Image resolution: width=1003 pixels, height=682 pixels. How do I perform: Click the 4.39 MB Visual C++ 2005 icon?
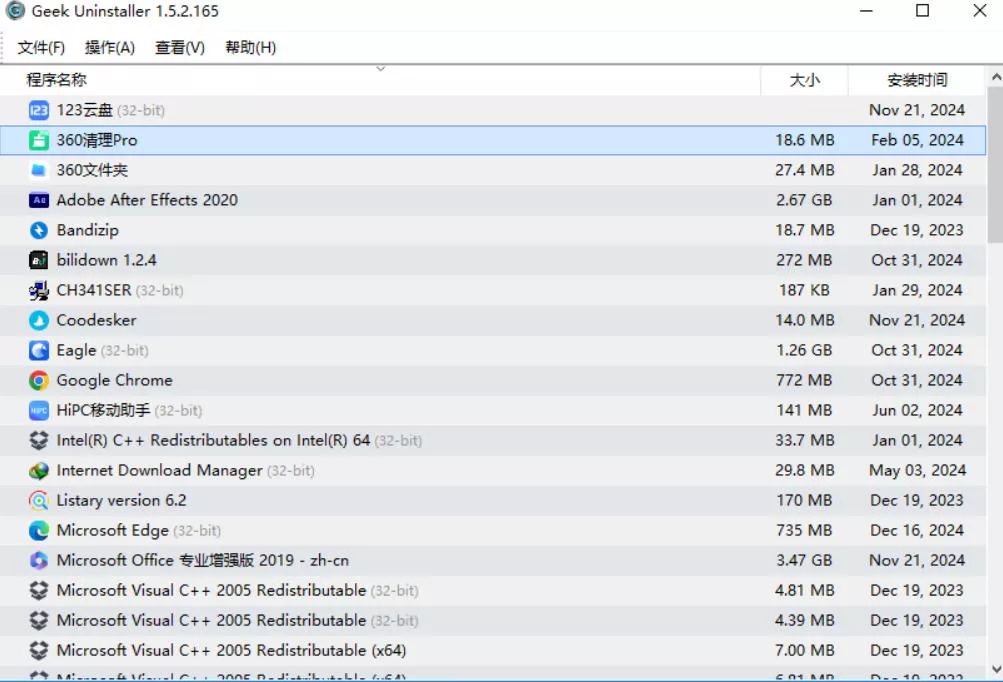[x=38, y=621]
